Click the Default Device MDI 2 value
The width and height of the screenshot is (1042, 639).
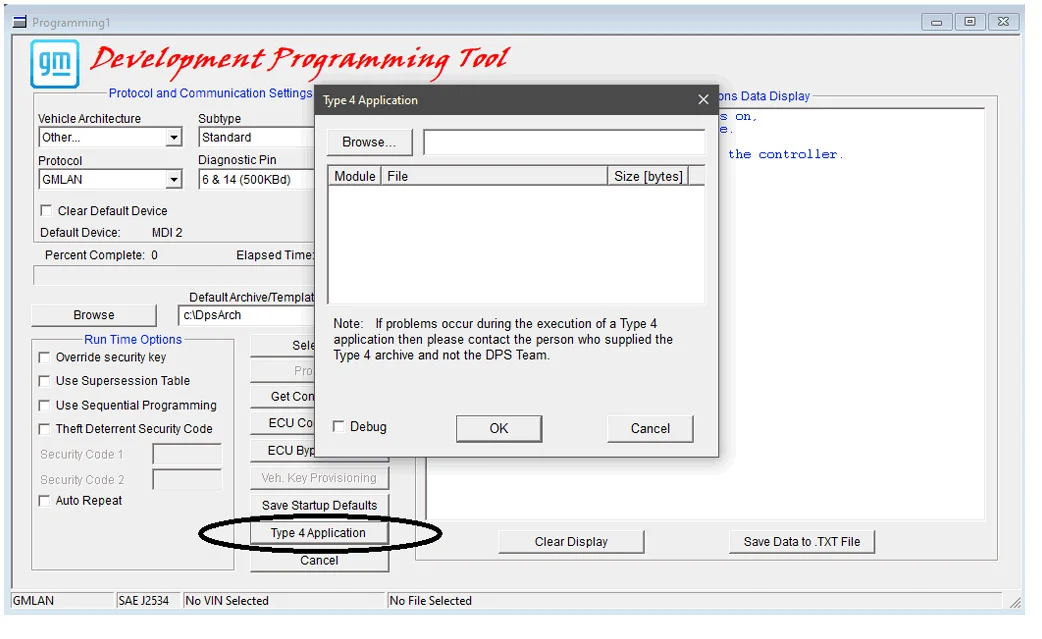[167, 232]
